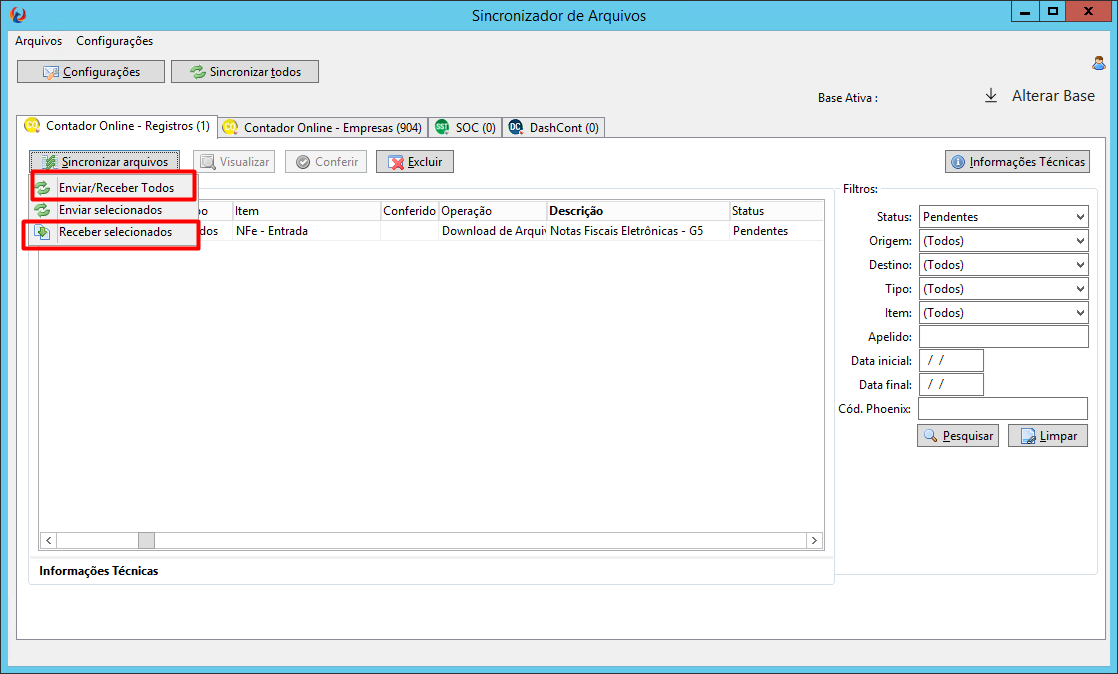Click the DashCont tab icon

pyautogui.click(x=516, y=127)
